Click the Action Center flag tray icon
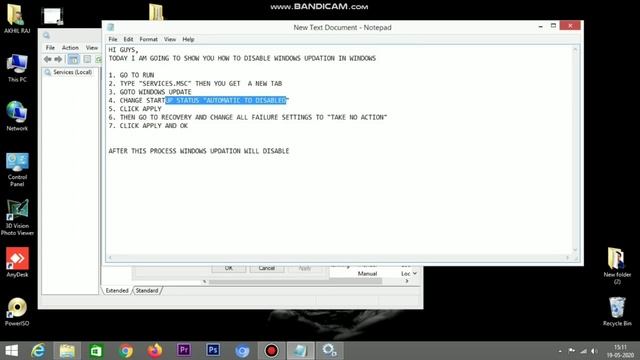Screen dimensions: 640x360 tap(571, 351)
